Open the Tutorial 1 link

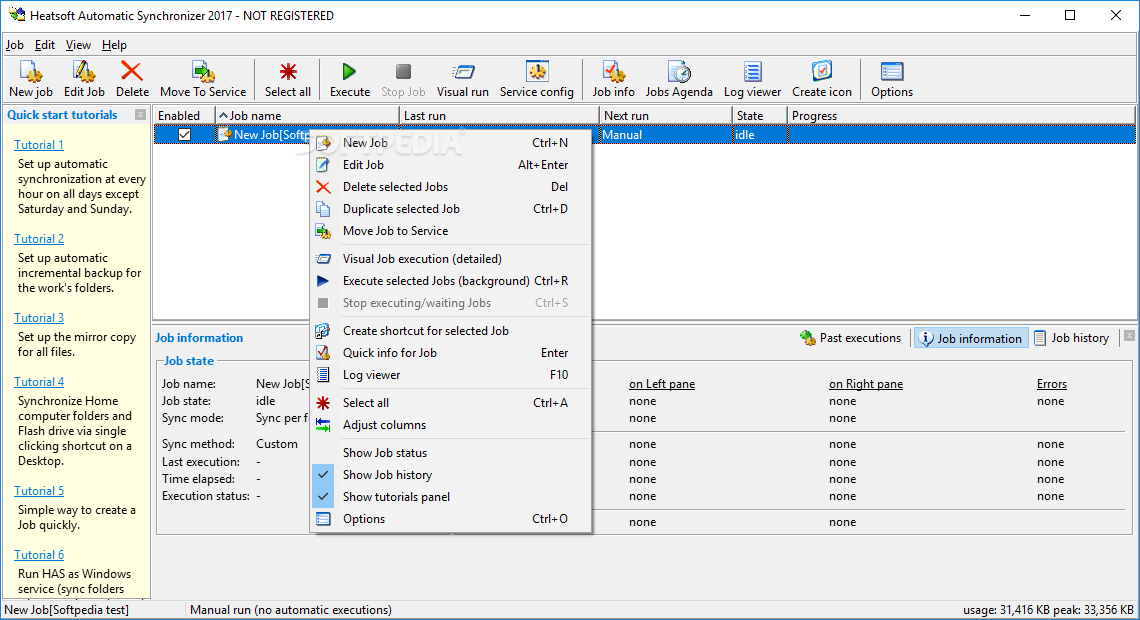point(39,145)
